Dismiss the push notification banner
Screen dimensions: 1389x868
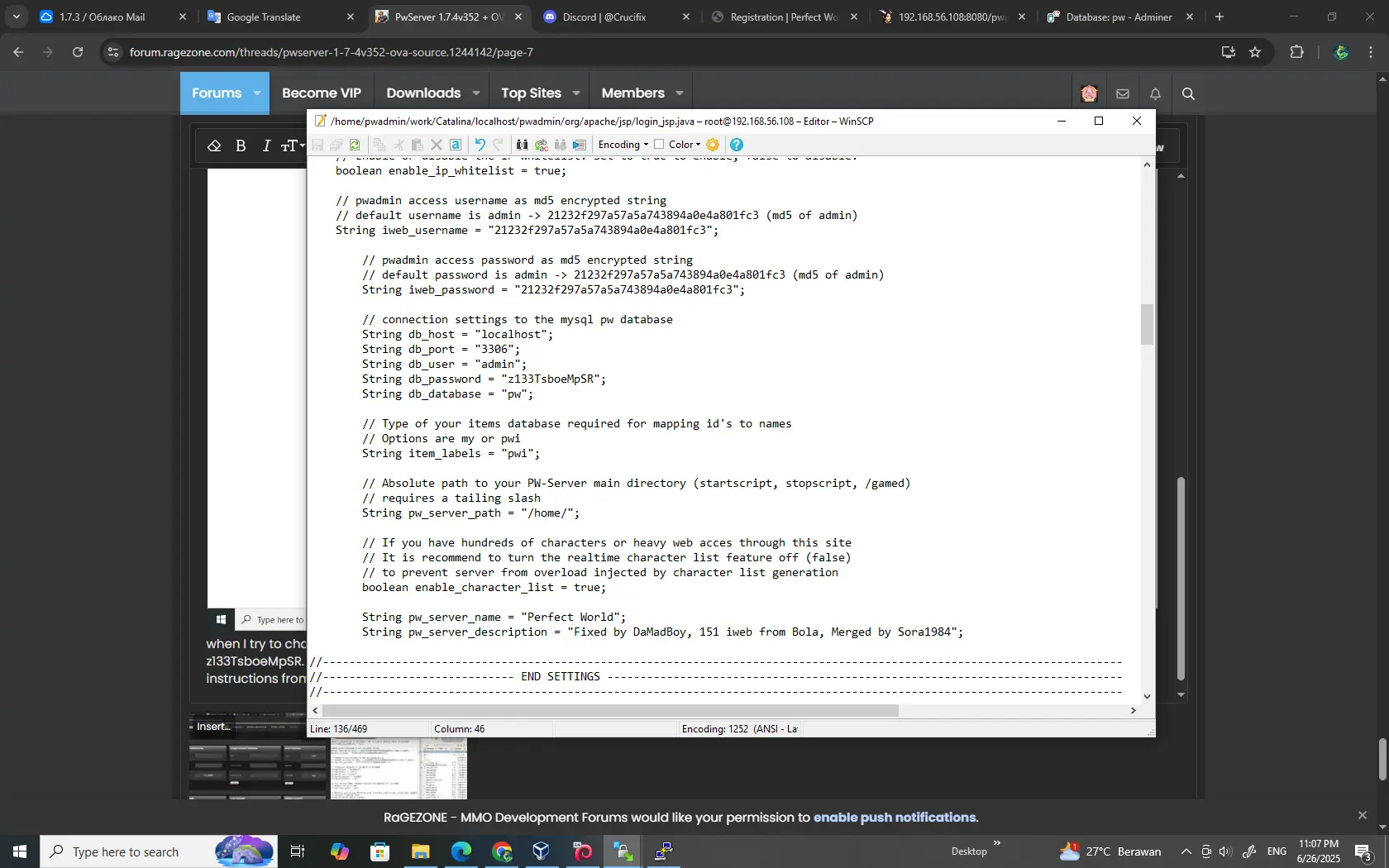pos(1363,815)
